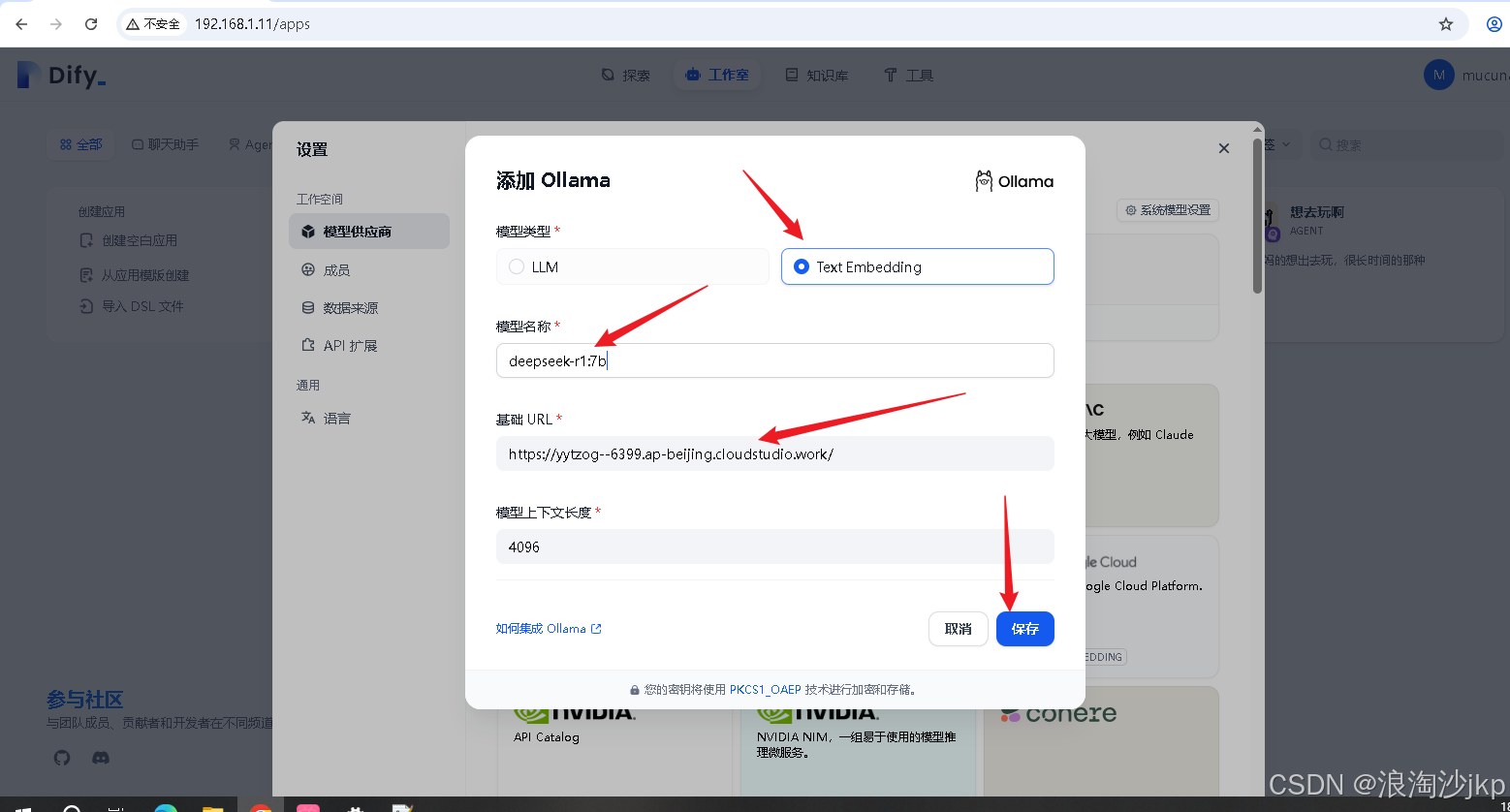This screenshot has height=812, width=1510.
Task: Open the Discord community icon
Action: (x=101, y=758)
